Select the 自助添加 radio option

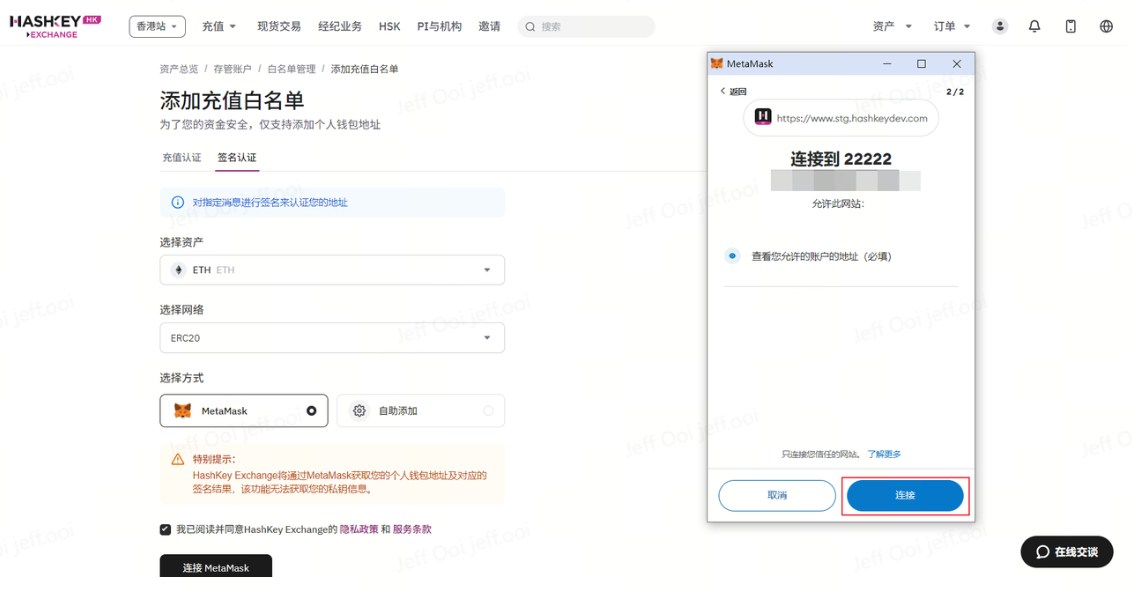488,411
